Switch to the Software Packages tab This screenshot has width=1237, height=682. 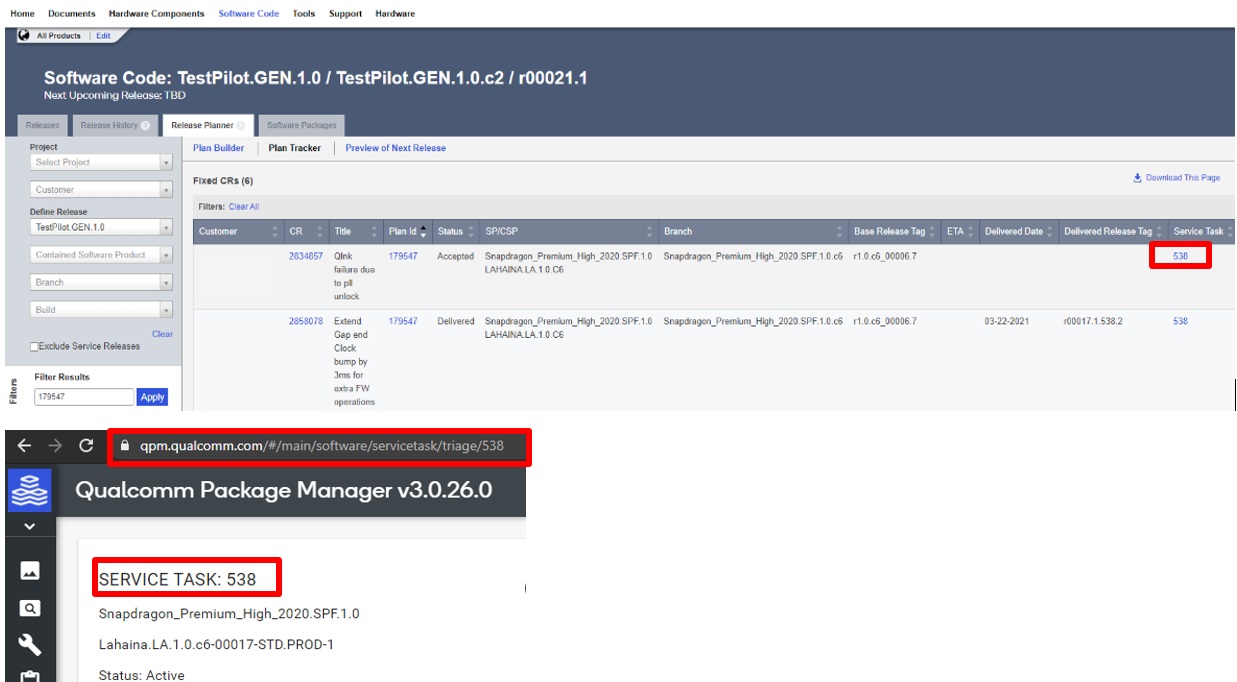point(302,126)
